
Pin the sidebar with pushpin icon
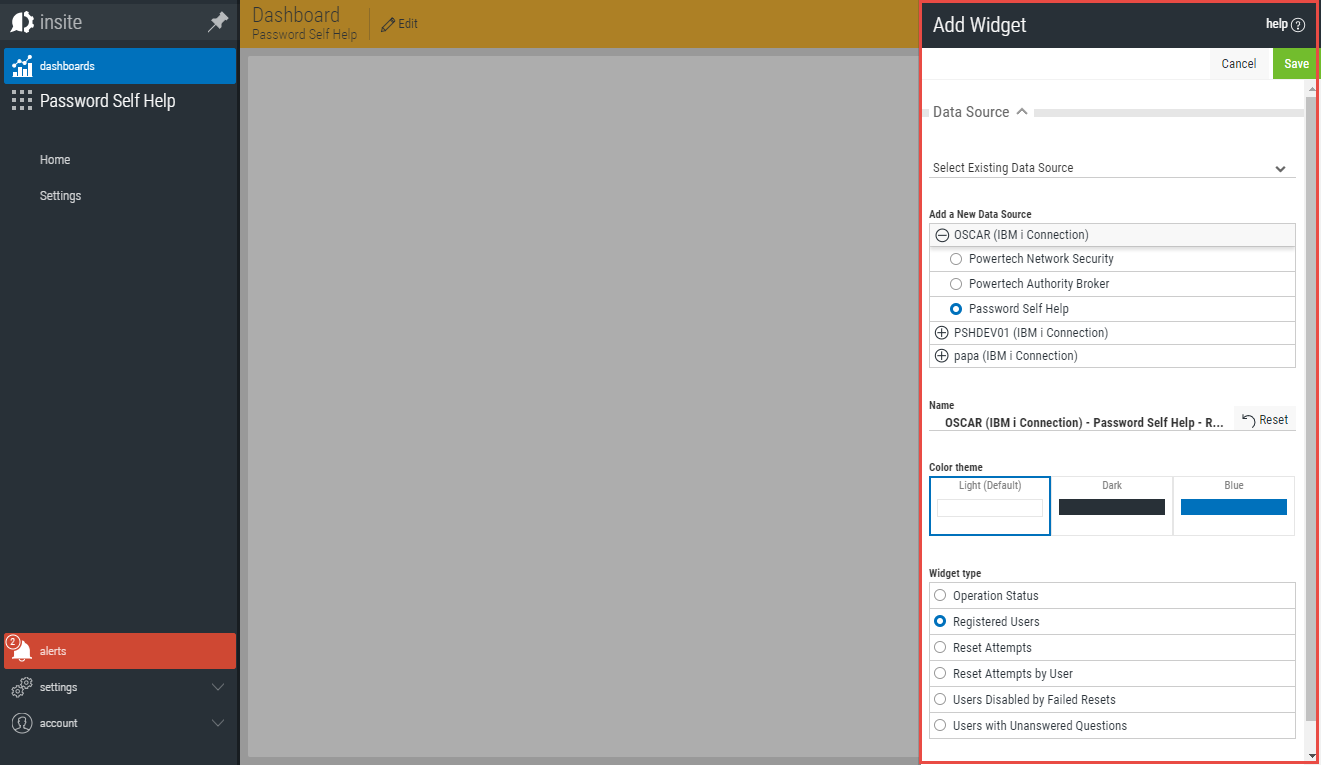tap(218, 22)
